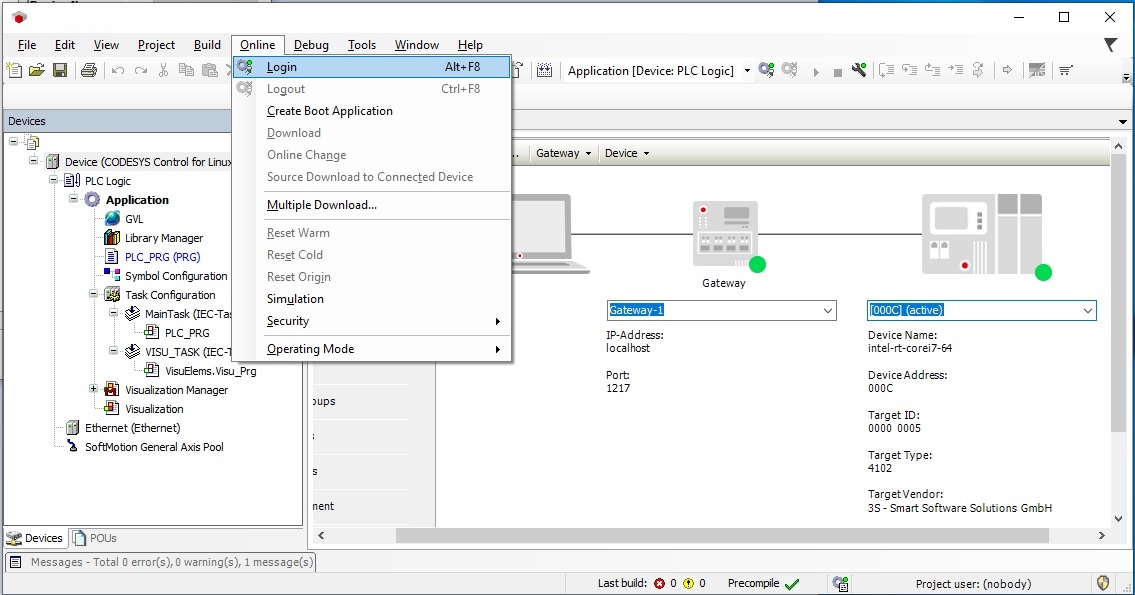Click the Print toolbar icon
This screenshot has width=1135, height=595.
click(88, 70)
